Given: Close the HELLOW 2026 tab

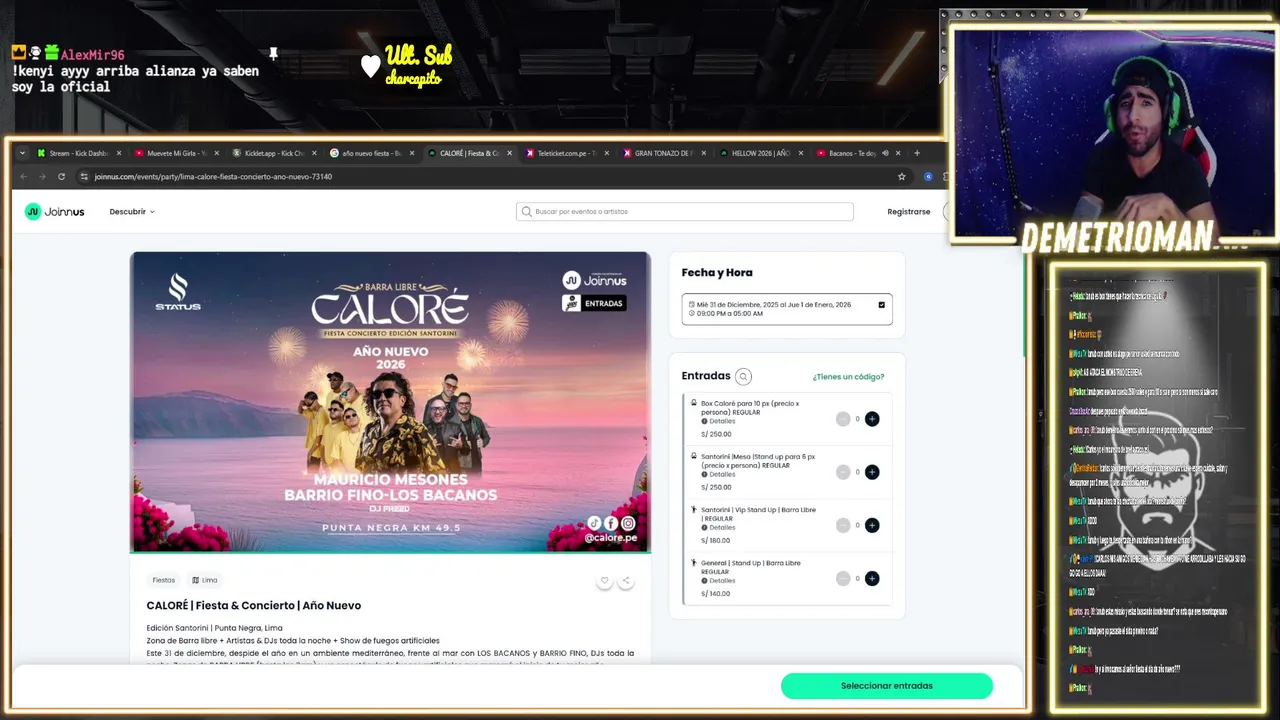Looking at the screenshot, I should (801, 153).
